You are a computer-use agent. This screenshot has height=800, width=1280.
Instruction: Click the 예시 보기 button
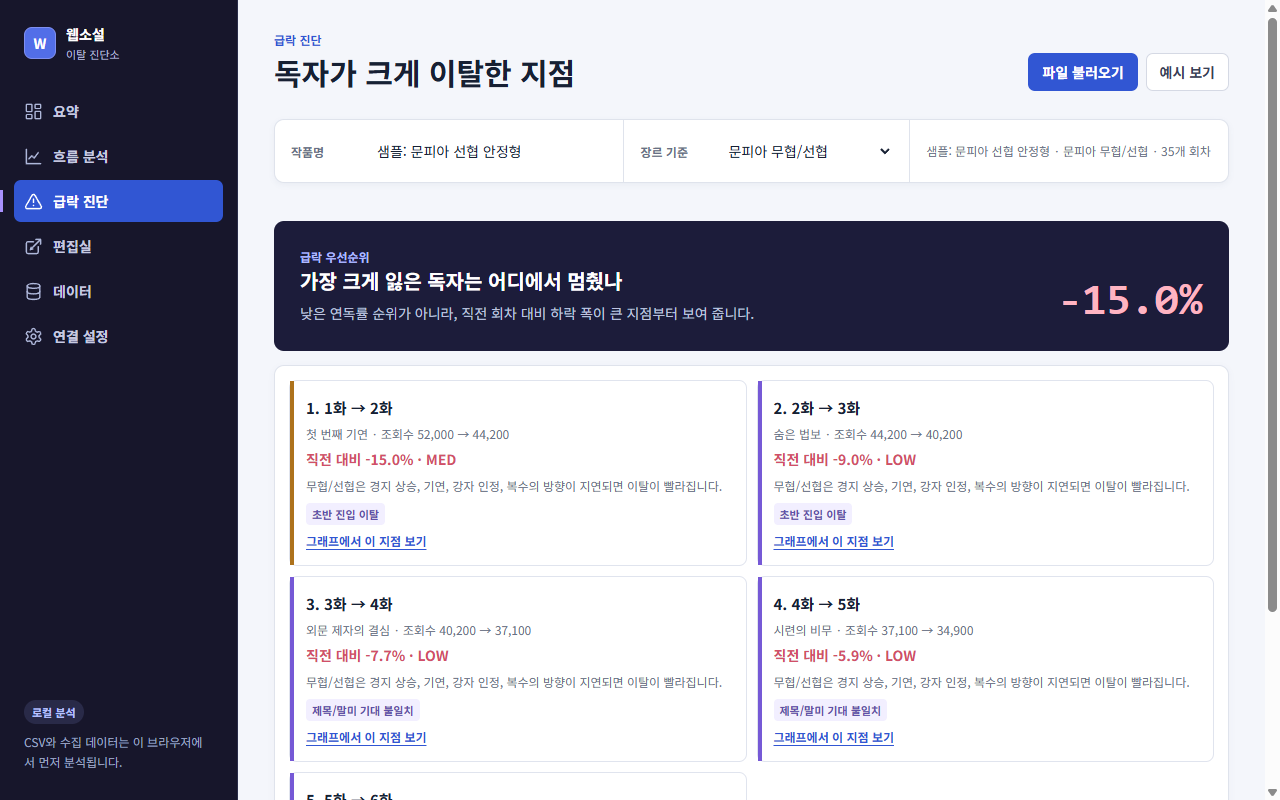pos(1187,72)
